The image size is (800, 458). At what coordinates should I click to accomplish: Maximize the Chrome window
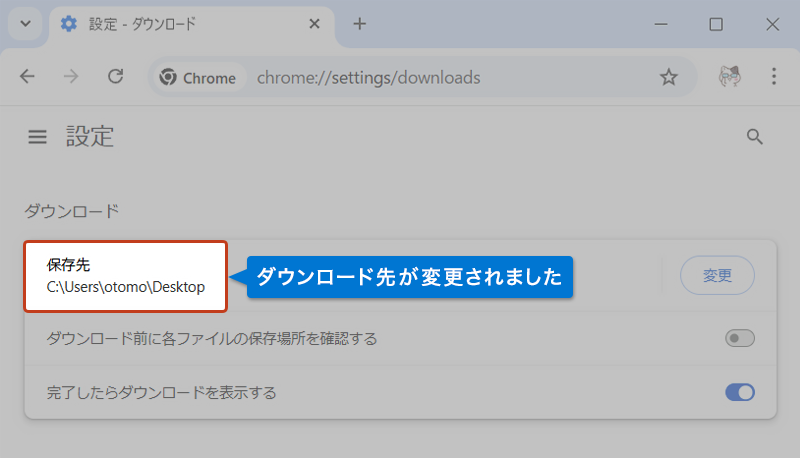point(716,24)
